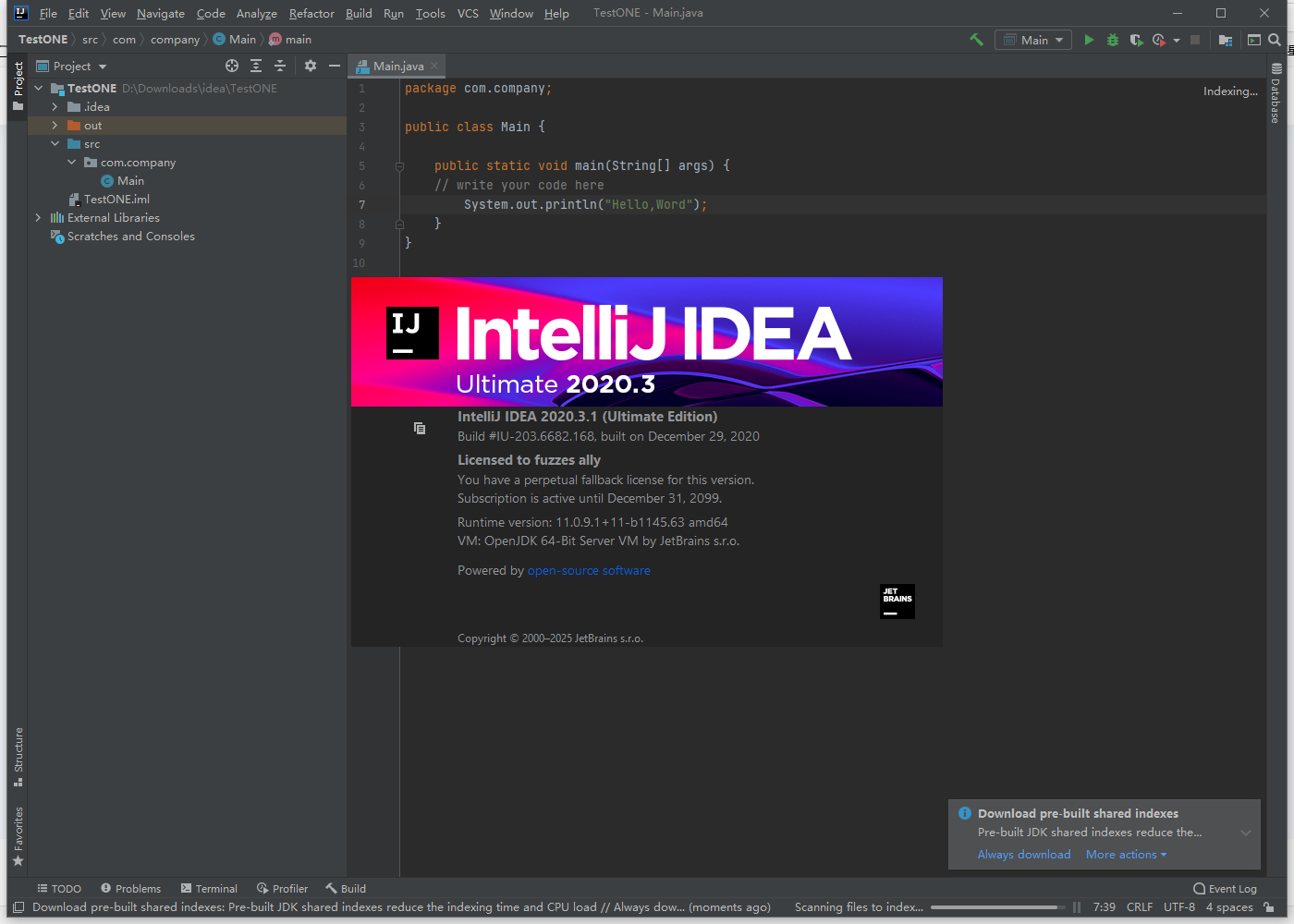Click the main method breadcrumb
This screenshot has height=924, width=1294.
point(290,40)
